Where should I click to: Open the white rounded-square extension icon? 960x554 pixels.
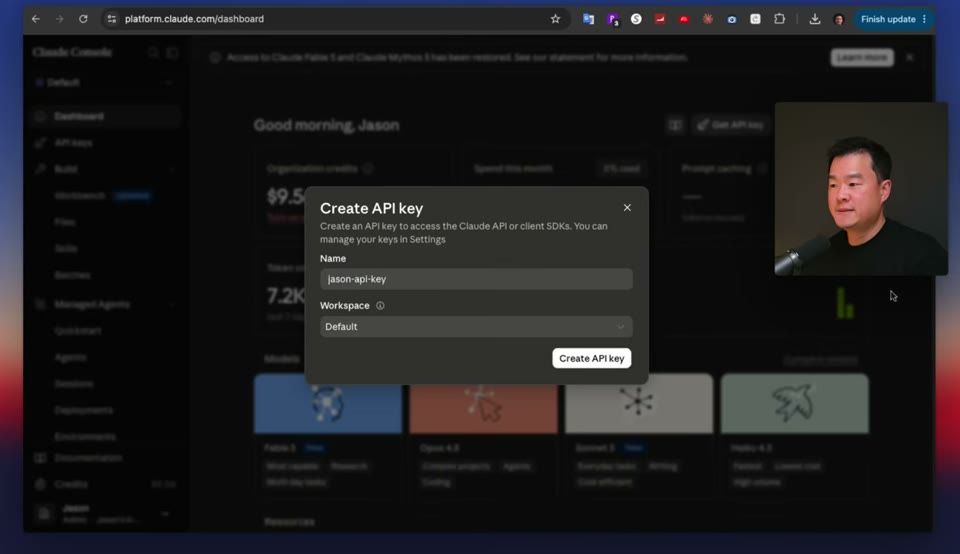point(756,19)
